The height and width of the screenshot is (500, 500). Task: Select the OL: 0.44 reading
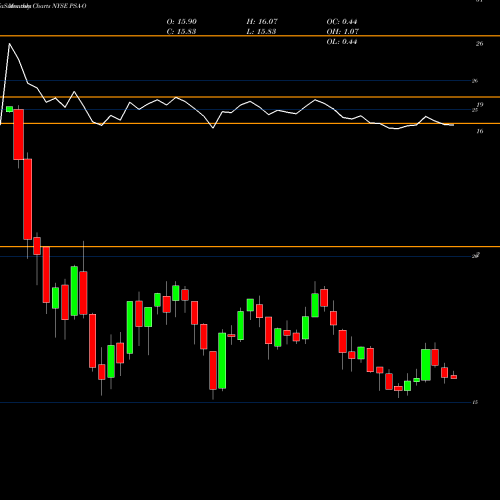(x=342, y=42)
